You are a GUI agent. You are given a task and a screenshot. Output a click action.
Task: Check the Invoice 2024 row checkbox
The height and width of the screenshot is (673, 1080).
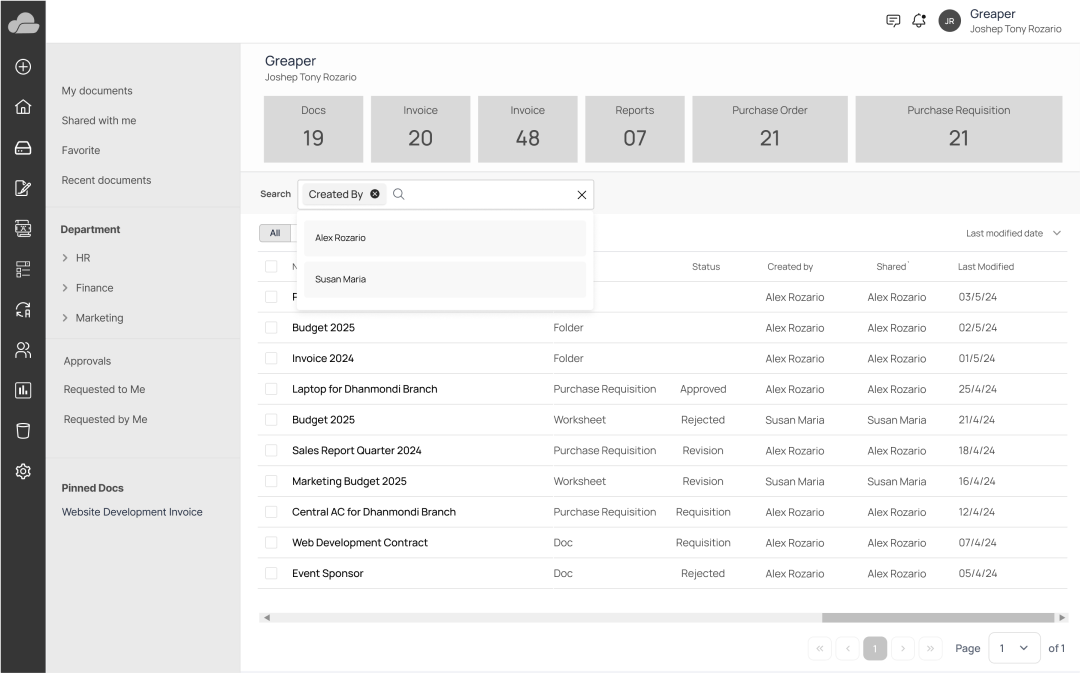271,358
